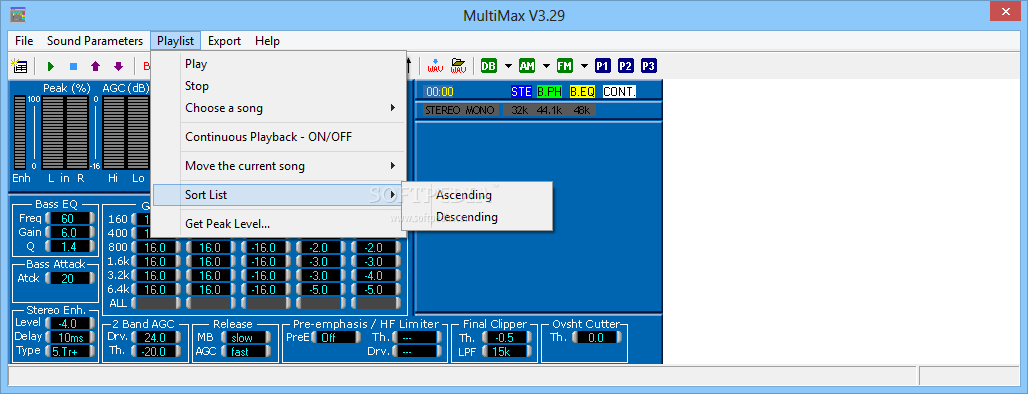Click the blue Stop square toolbar icon
Viewport: 1028px width, 394px height.
pos(73,66)
